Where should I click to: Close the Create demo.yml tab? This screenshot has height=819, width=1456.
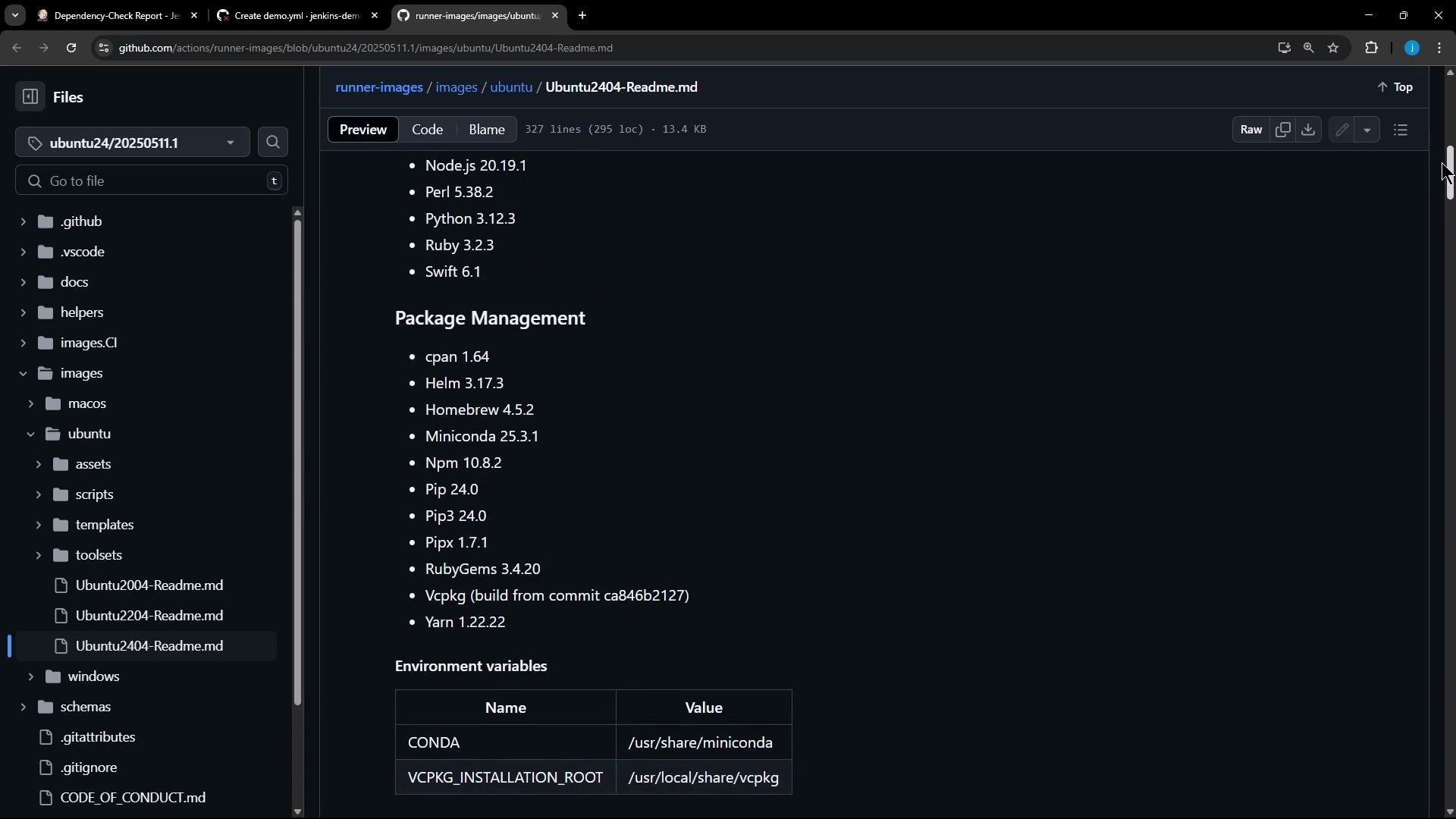pos(374,15)
